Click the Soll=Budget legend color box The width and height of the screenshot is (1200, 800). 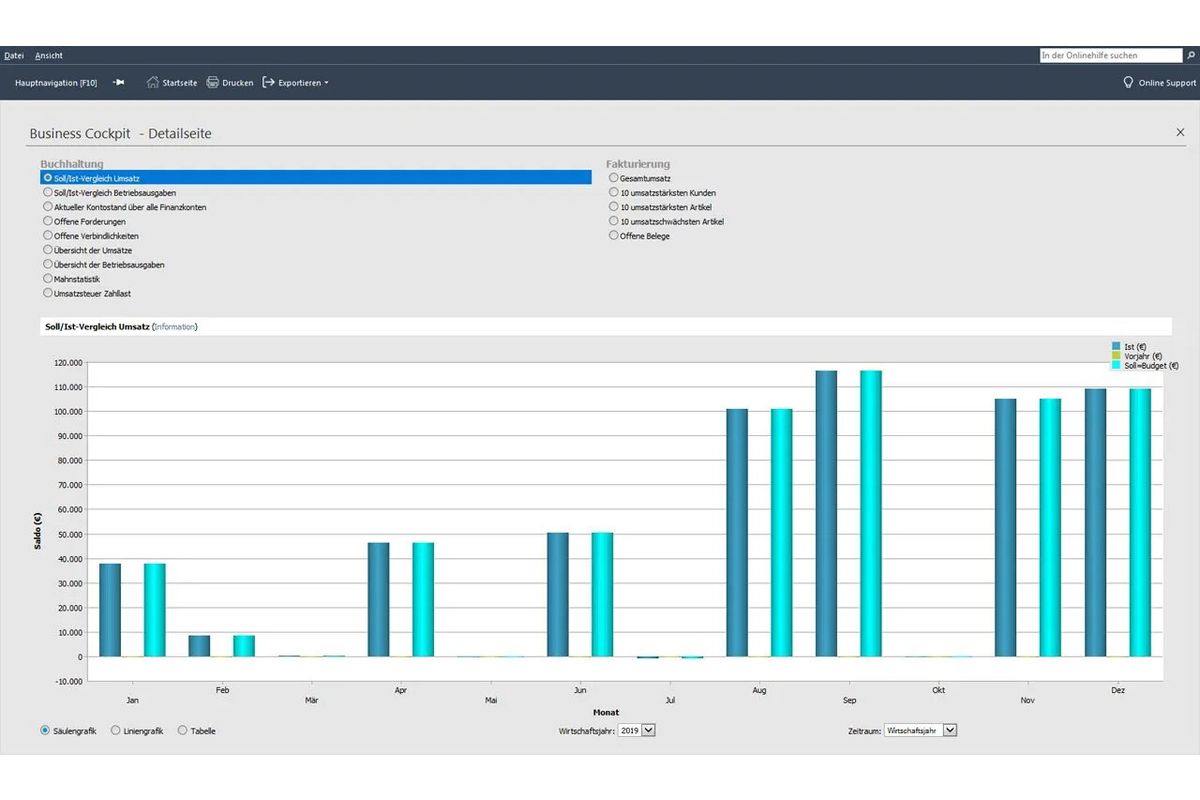tap(1116, 366)
